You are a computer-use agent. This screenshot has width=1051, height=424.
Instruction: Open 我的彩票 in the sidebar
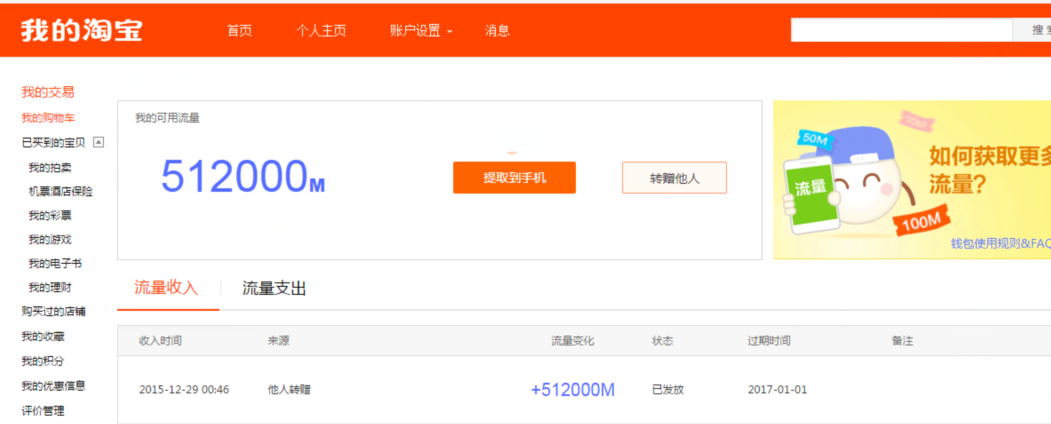tap(50, 216)
